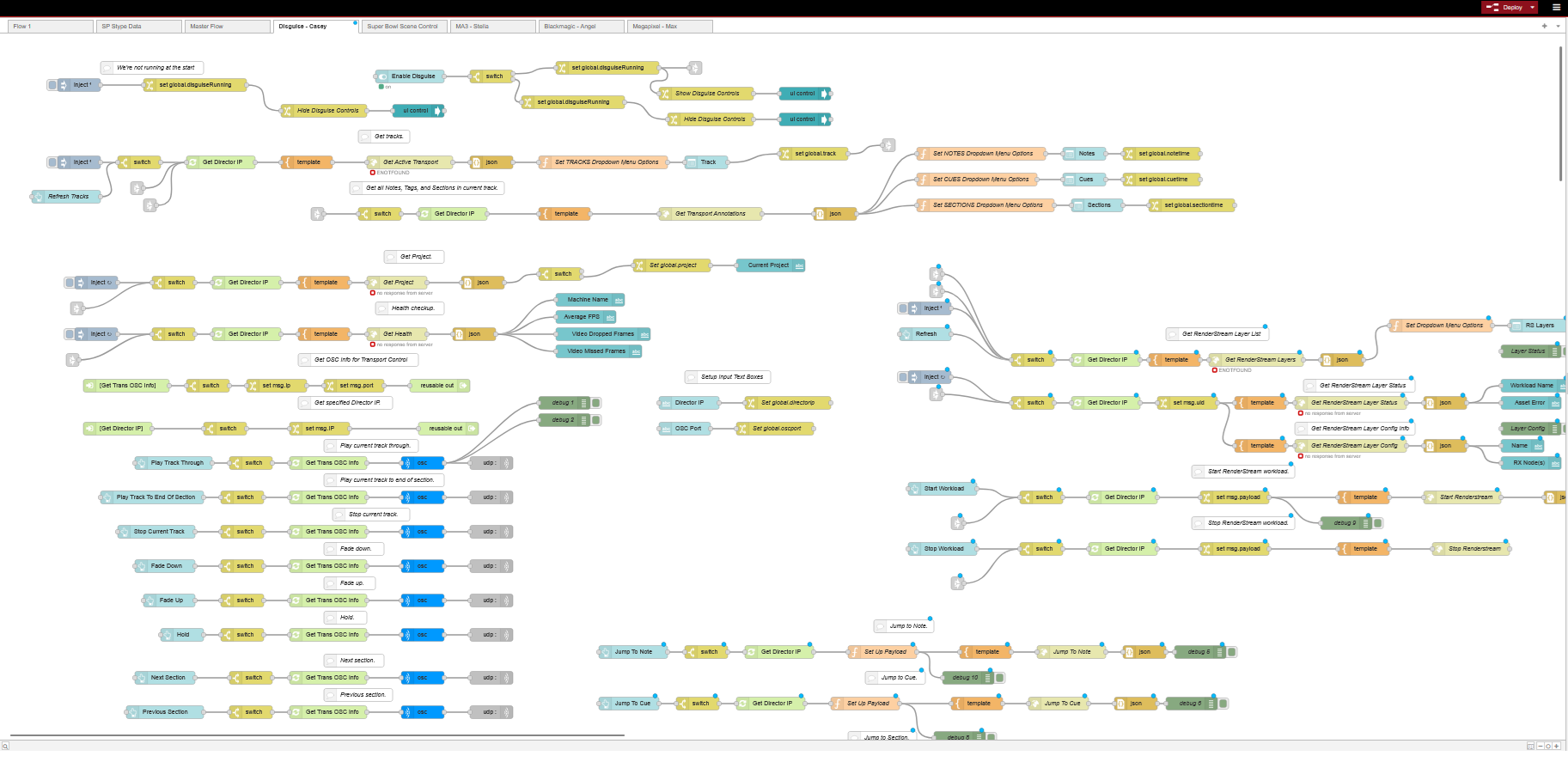Select the Video Dropped Frames text node
Viewport: 1568px width, 762px height.
(x=603, y=334)
